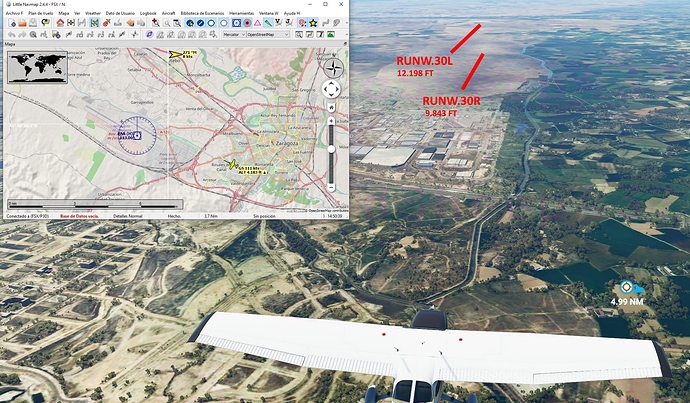690x403 pixels.
Task: Open the Logbook menu
Action: (x=148, y=13)
